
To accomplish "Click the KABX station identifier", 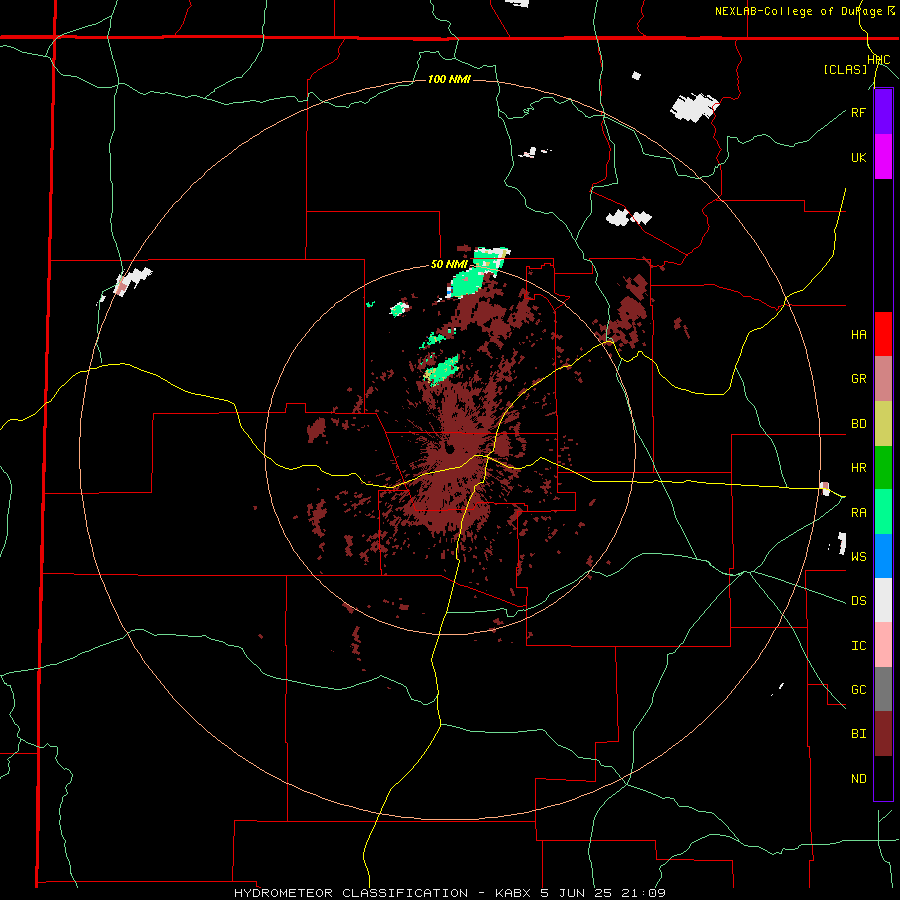I will (514, 893).
